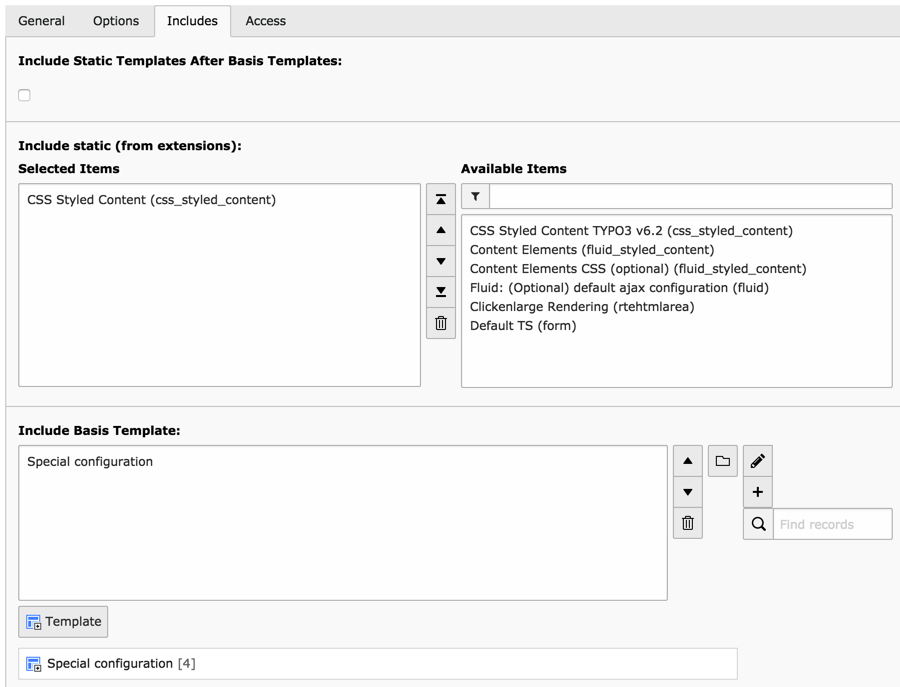Viewport: 900px width, 687px height.
Task: Move basis template down in list
Action: point(688,492)
